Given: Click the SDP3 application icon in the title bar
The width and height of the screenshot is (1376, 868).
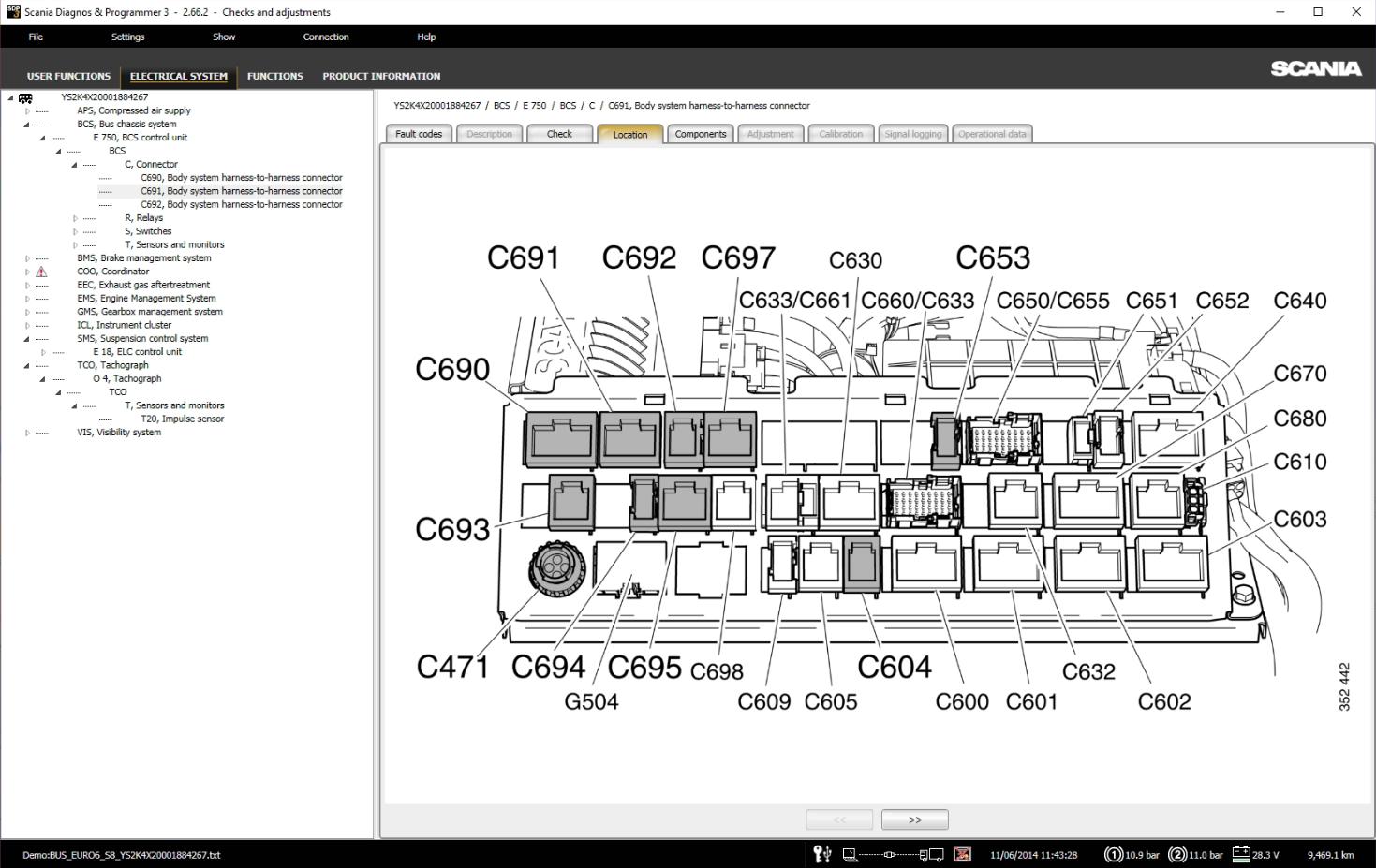Looking at the screenshot, I should click(x=13, y=12).
